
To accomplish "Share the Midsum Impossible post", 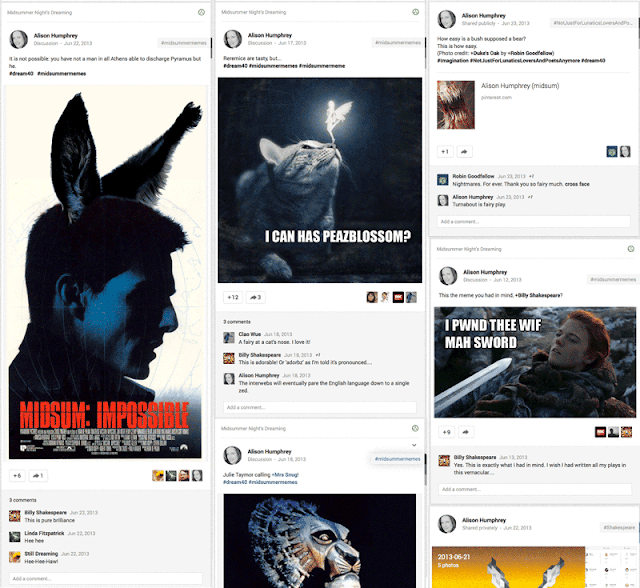I will [x=38, y=475].
